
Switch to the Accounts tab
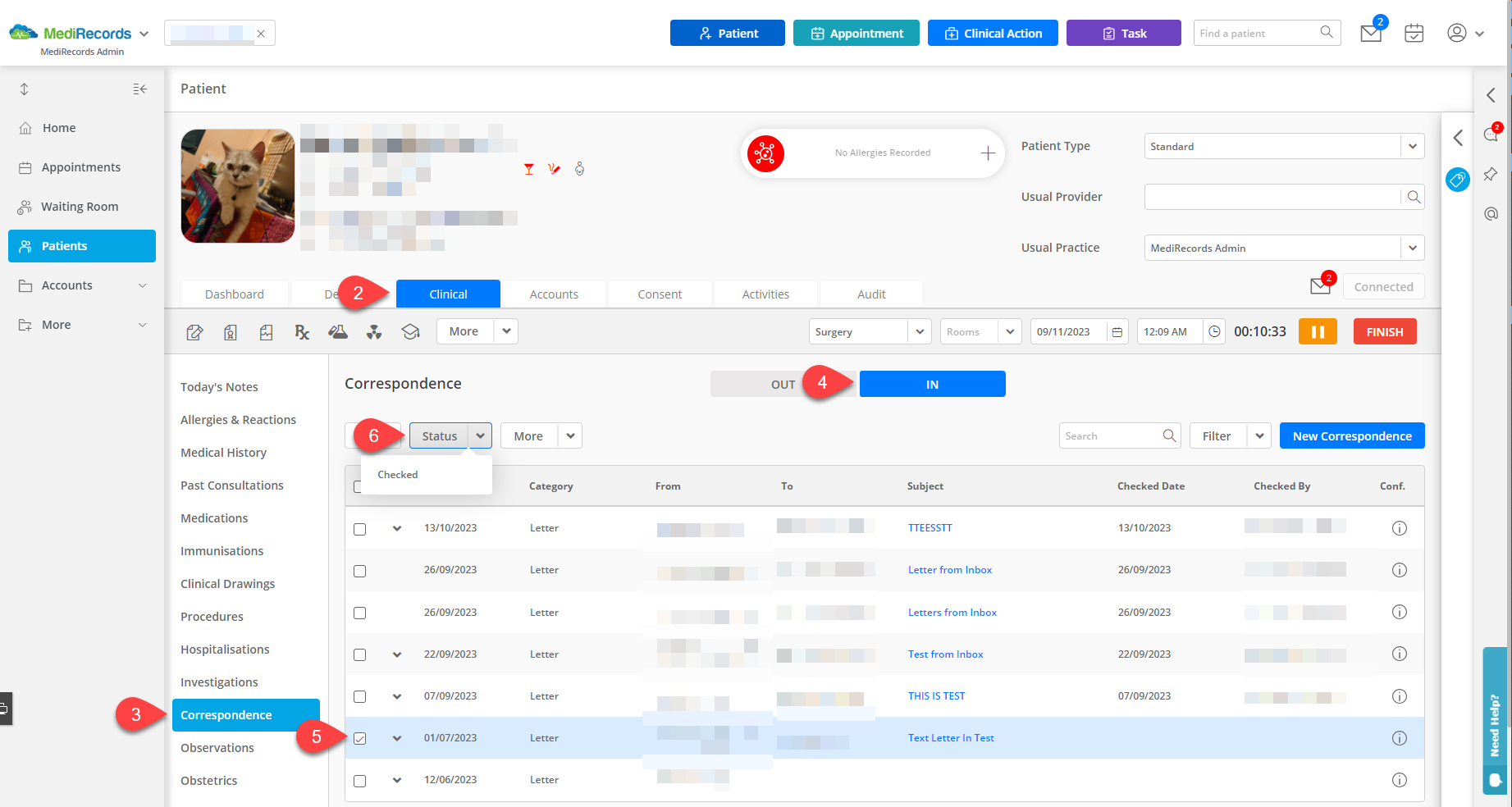coord(554,294)
